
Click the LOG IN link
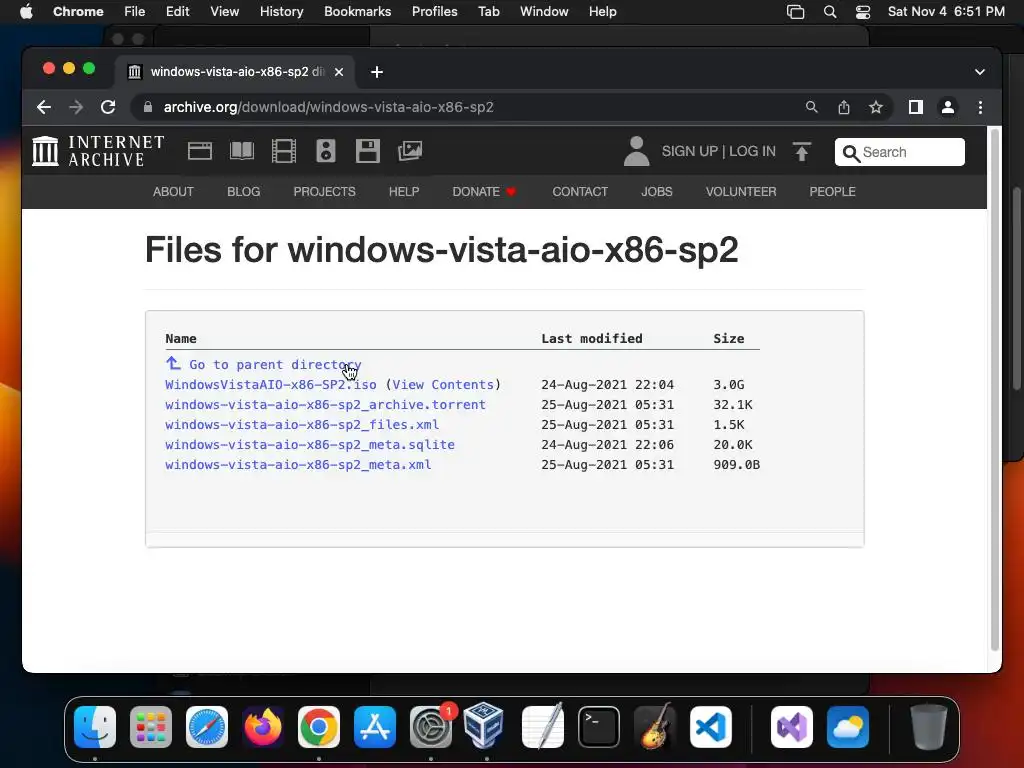point(752,151)
